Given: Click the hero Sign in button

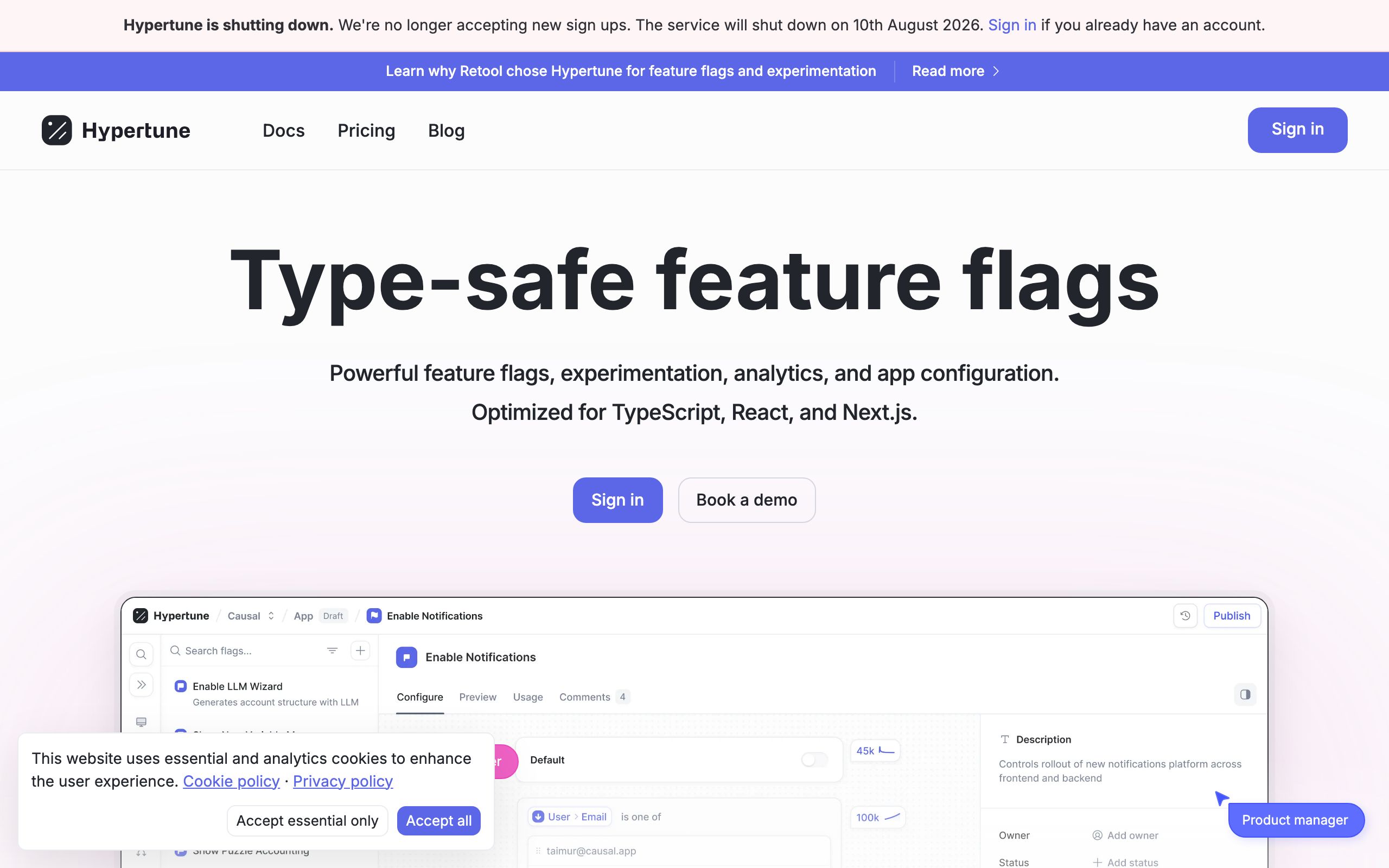Looking at the screenshot, I should pos(617,500).
